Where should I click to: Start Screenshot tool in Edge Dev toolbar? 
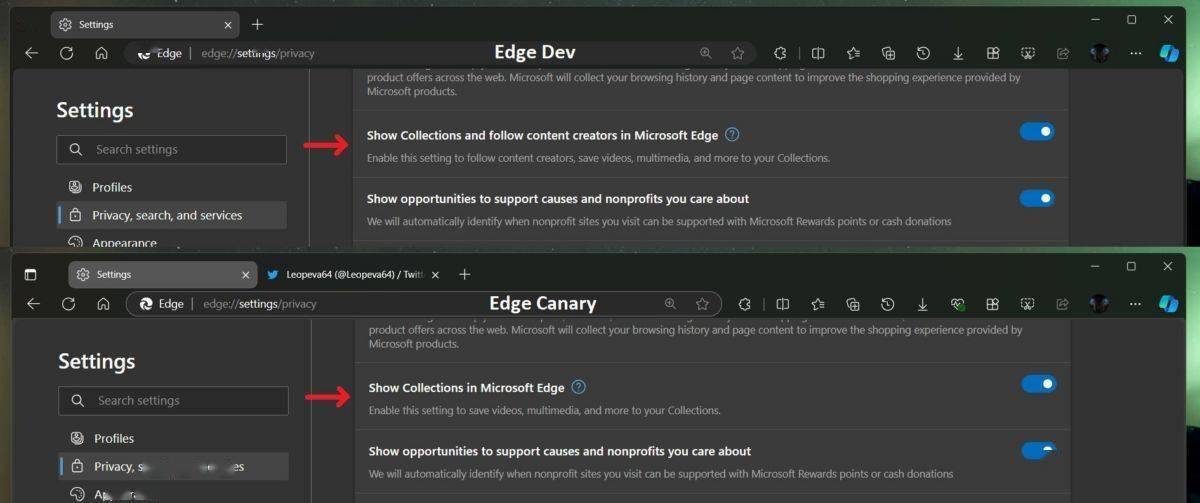click(1028, 53)
